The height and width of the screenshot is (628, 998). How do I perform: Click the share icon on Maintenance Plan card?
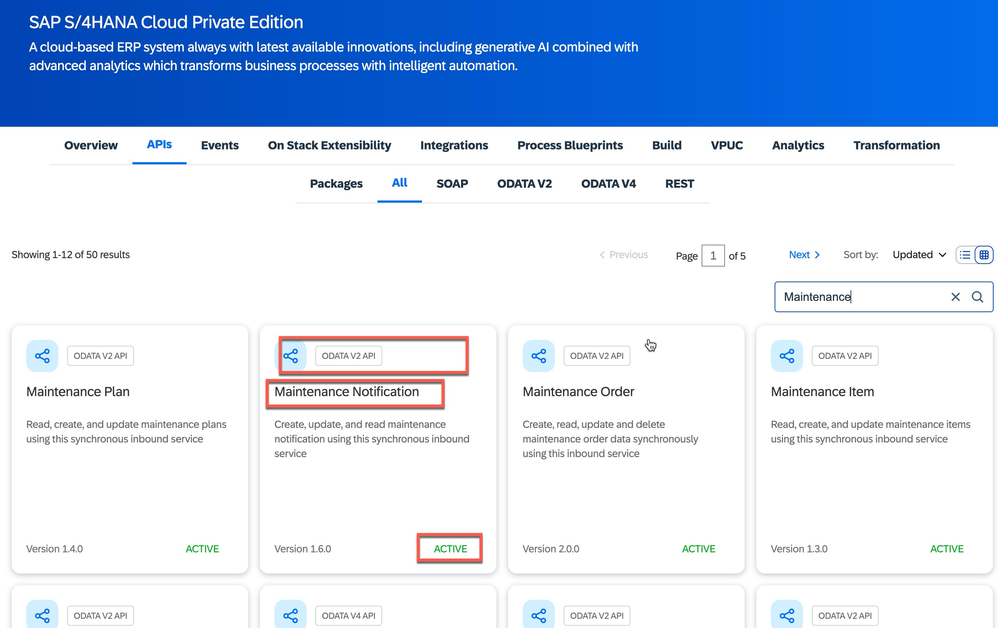(x=42, y=355)
